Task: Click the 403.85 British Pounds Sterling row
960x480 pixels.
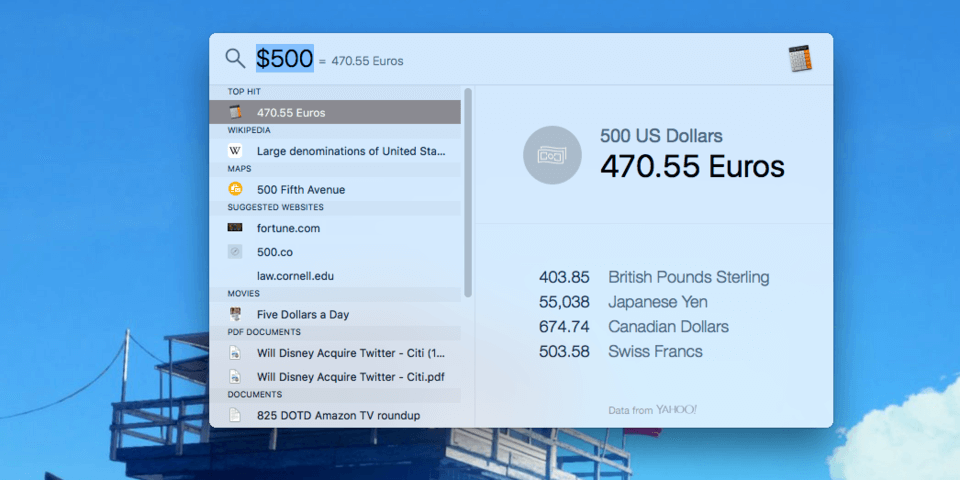Action: (654, 277)
